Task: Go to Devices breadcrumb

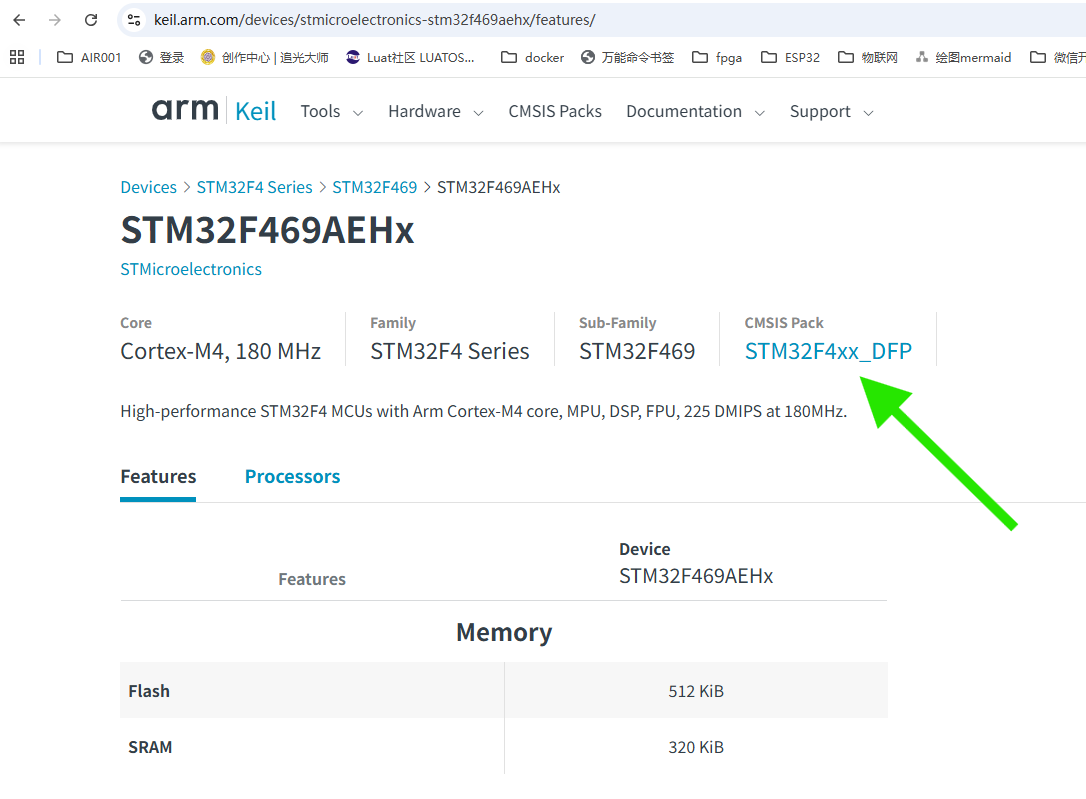Action: 148,187
